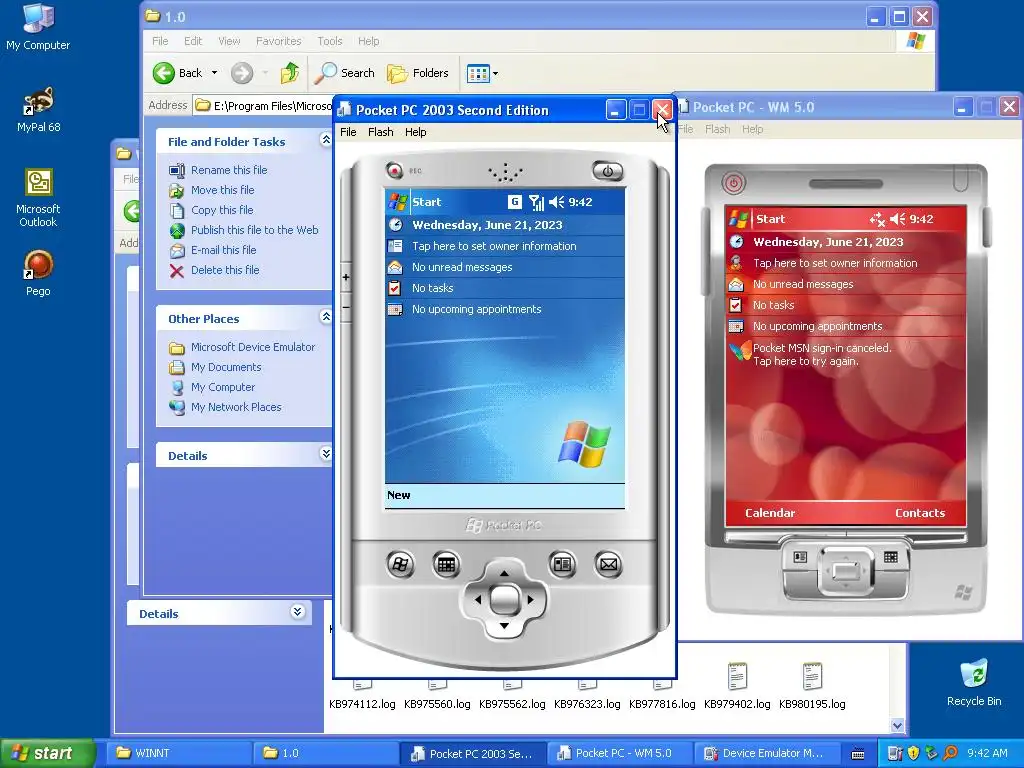Viewport: 1024px width, 768px height.
Task: Open the Windows XP start button
Action: (x=46, y=753)
